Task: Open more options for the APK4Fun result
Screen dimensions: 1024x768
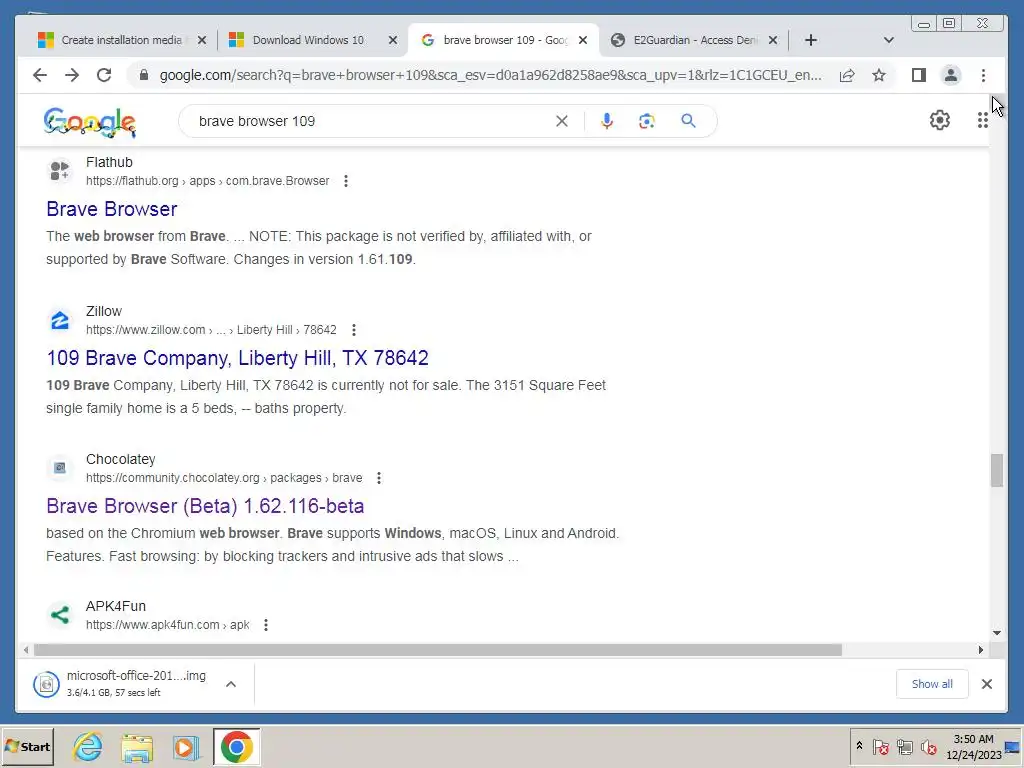Action: click(266, 625)
